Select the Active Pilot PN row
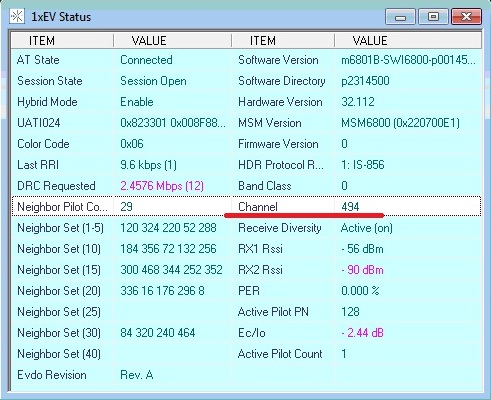The image size is (491, 400). (246, 312)
